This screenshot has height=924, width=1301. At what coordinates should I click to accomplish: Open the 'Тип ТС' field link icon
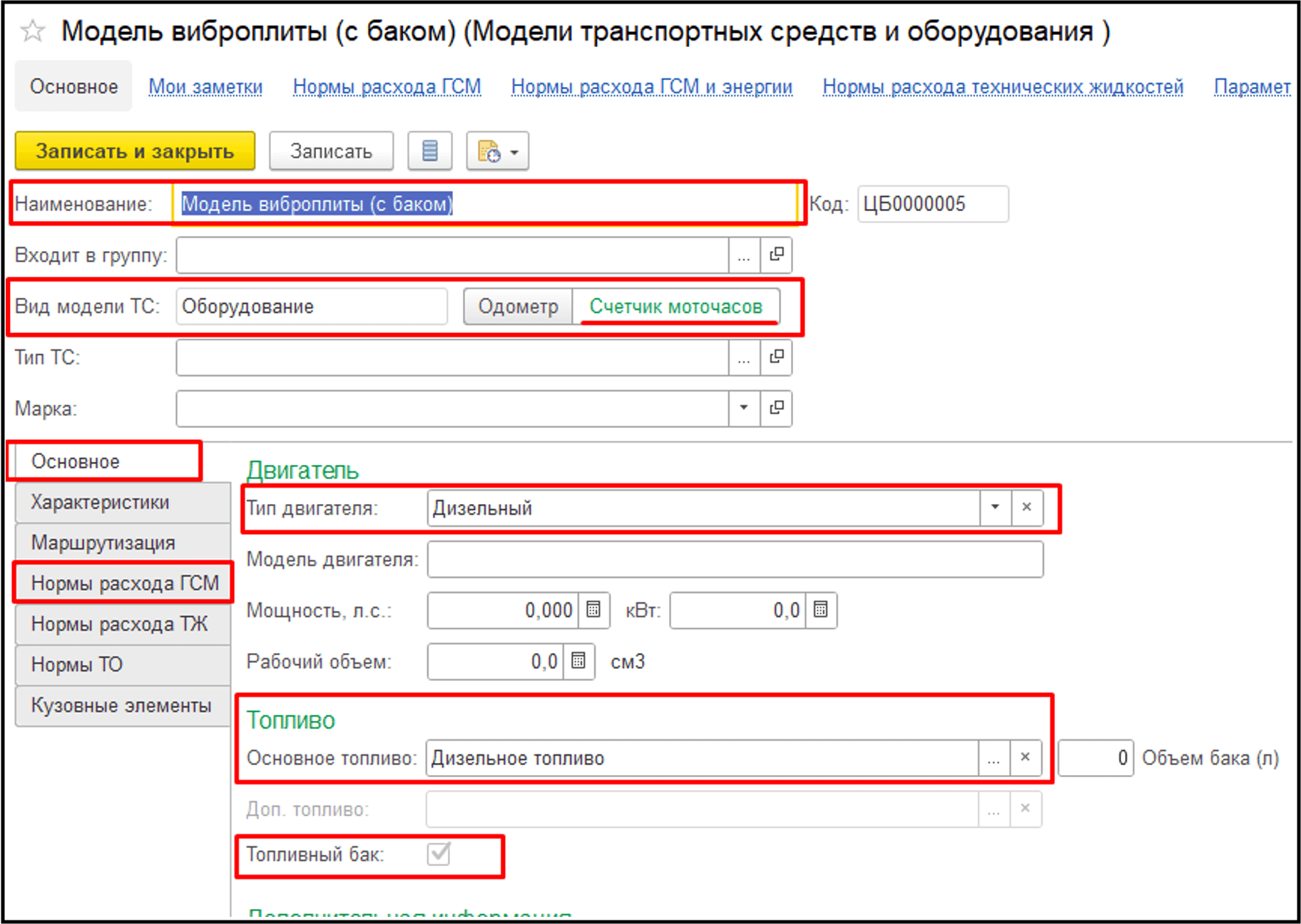(x=776, y=356)
